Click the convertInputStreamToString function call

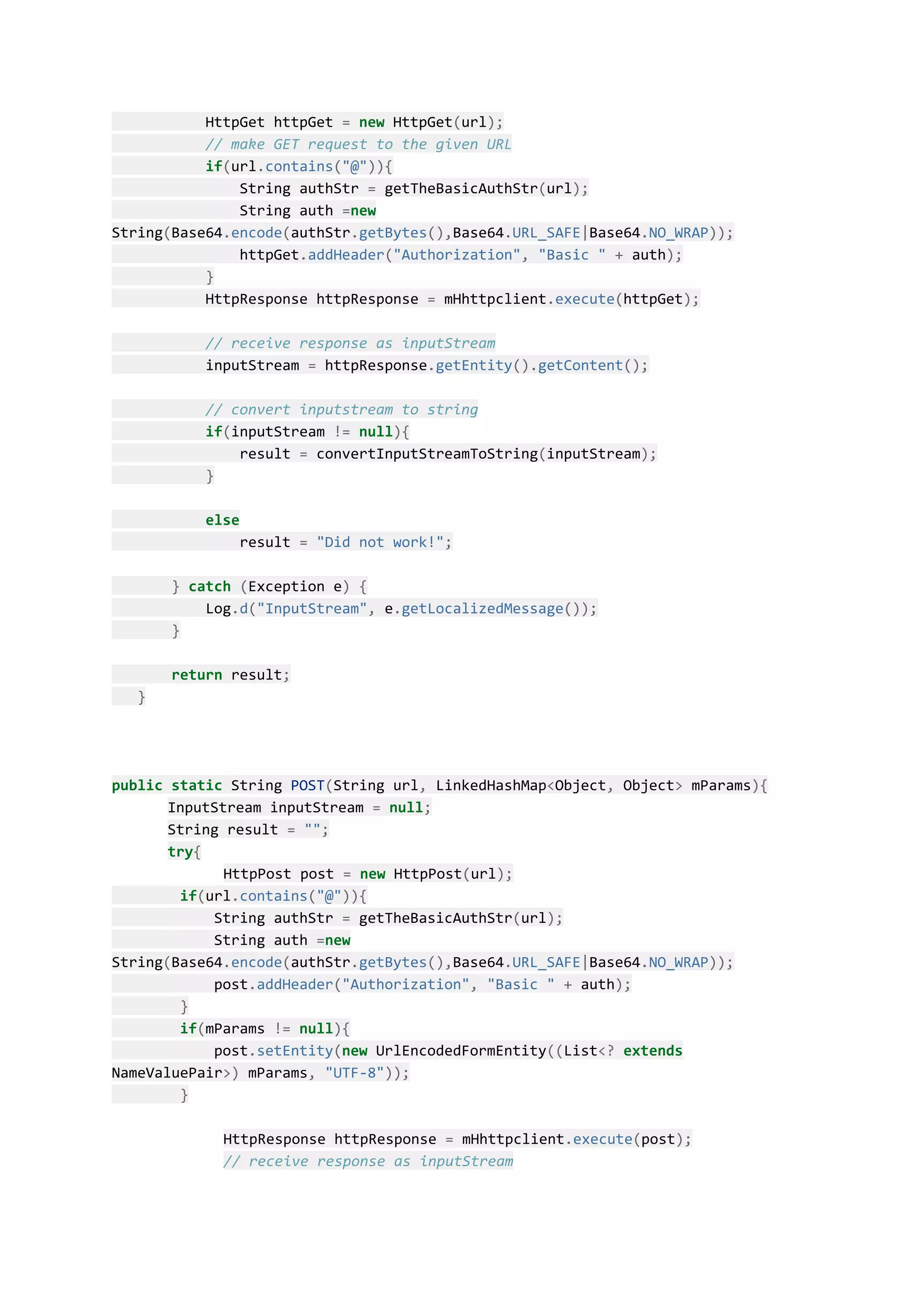[427, 454]
